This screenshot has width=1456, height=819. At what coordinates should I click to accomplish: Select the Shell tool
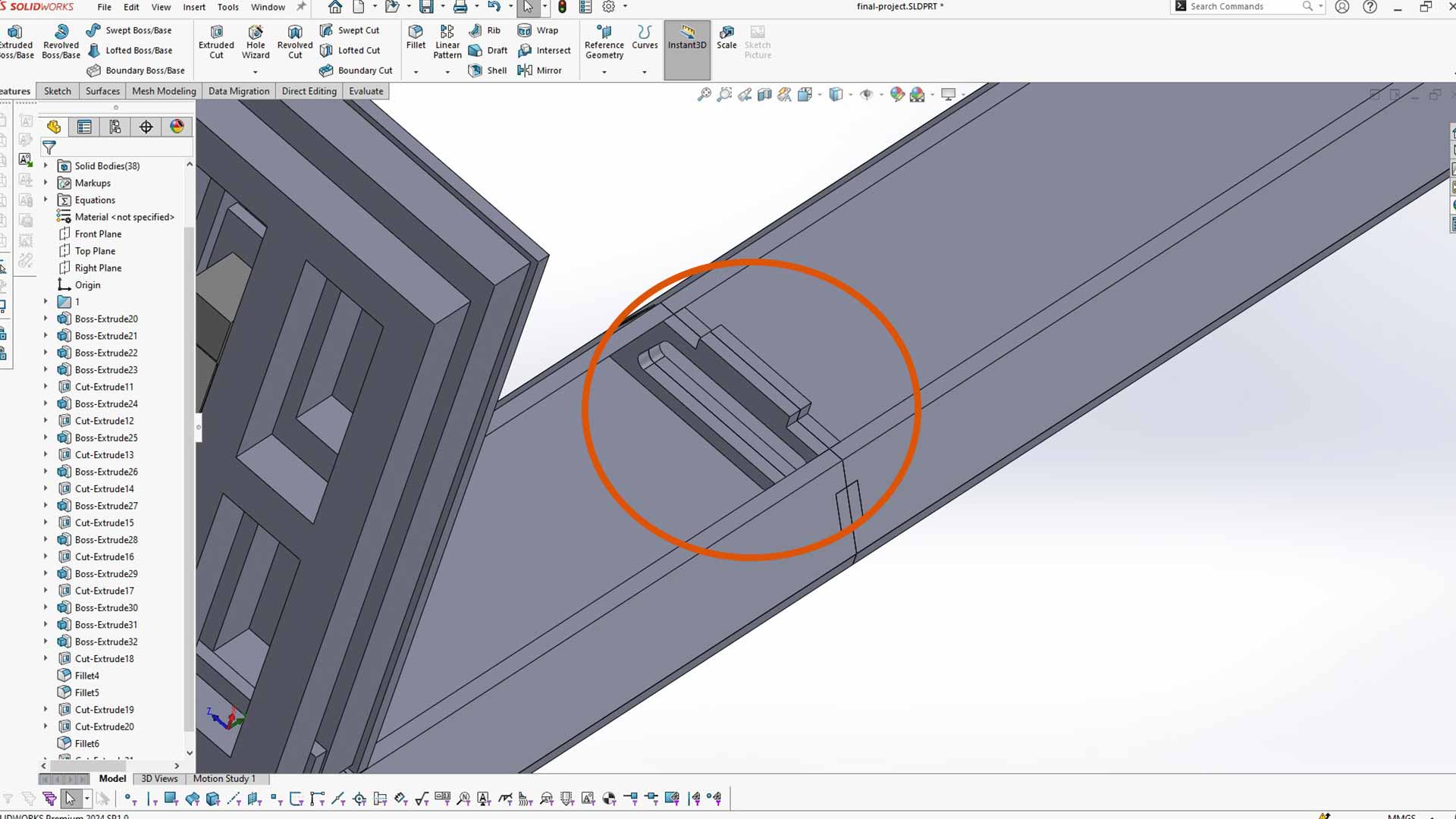(488, 71)
